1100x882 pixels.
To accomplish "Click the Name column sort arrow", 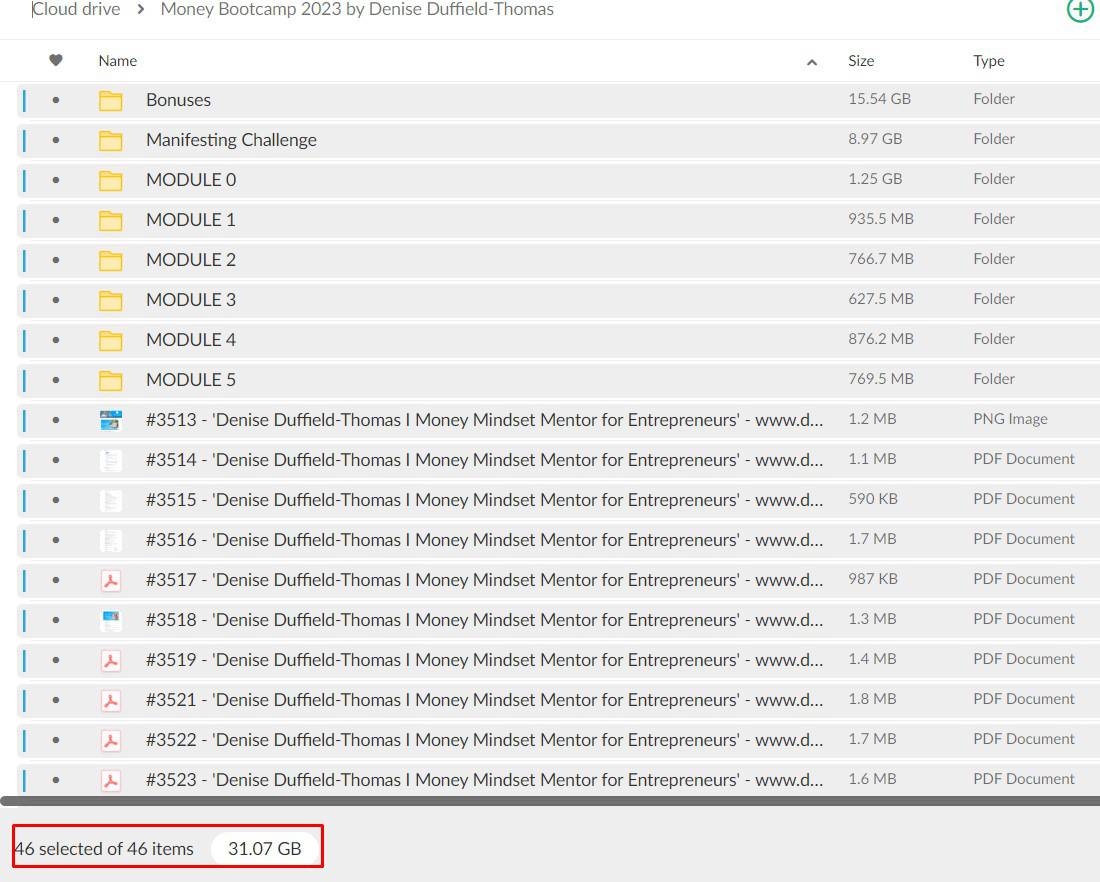I will (812, 62).
